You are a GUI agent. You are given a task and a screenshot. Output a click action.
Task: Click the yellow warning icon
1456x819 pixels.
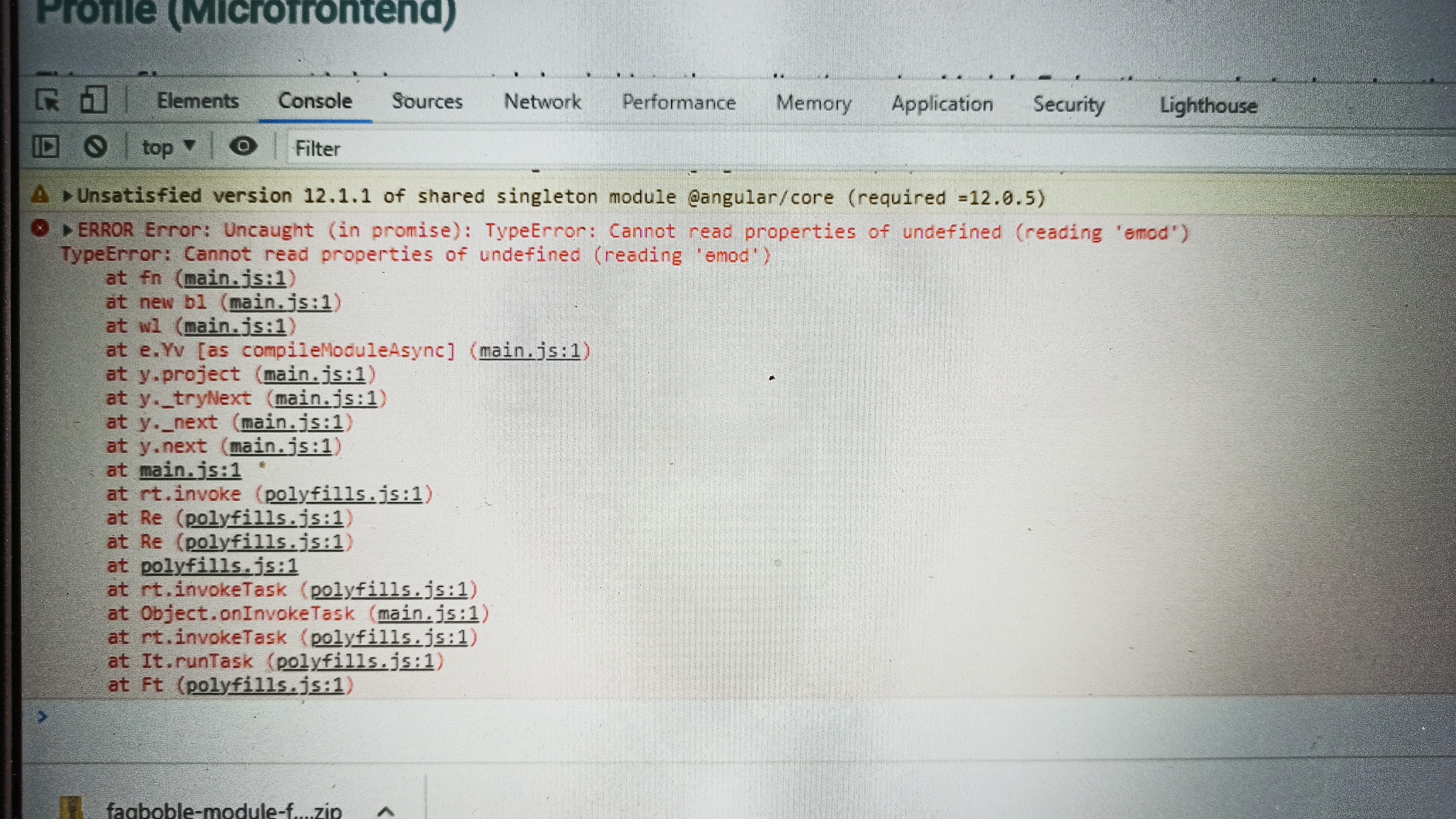[x=40, y=195]
